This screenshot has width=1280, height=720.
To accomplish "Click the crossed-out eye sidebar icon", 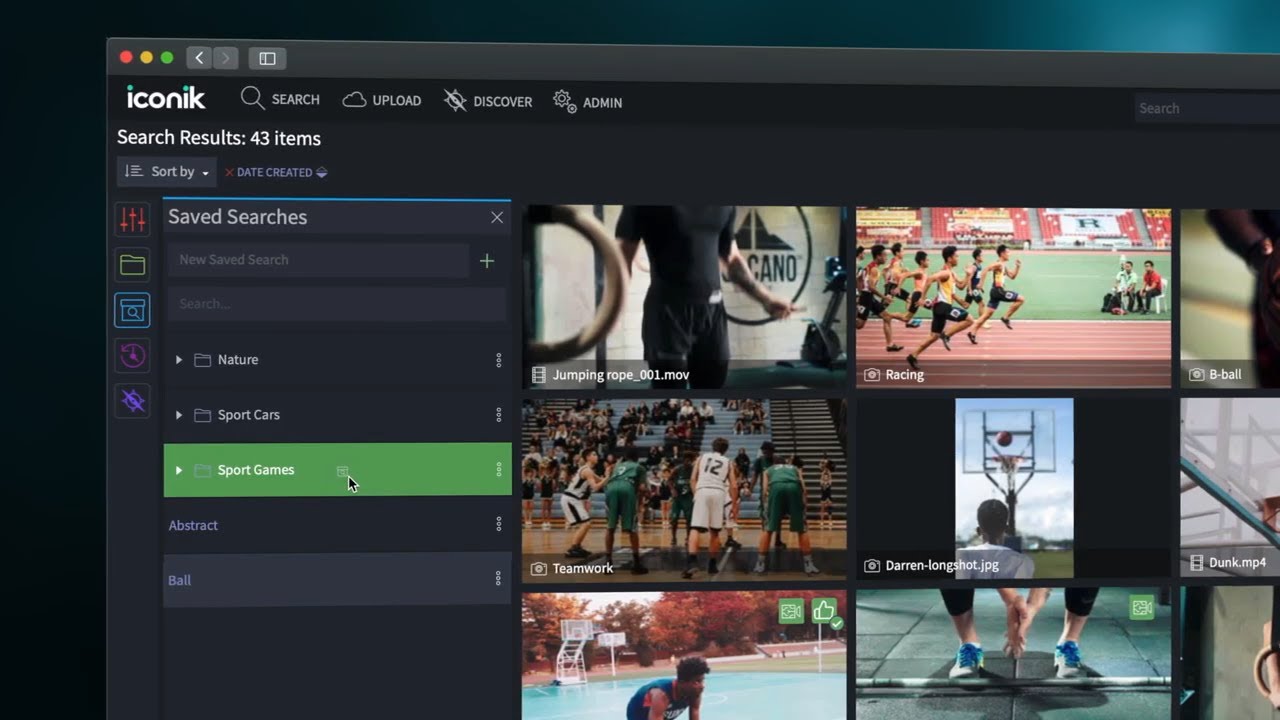I will 133,401.
